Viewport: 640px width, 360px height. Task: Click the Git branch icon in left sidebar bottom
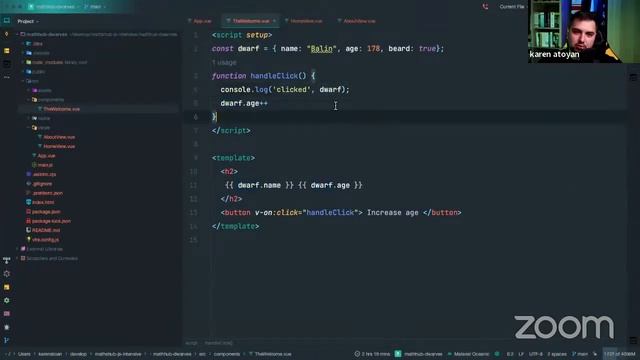[7, 340]
